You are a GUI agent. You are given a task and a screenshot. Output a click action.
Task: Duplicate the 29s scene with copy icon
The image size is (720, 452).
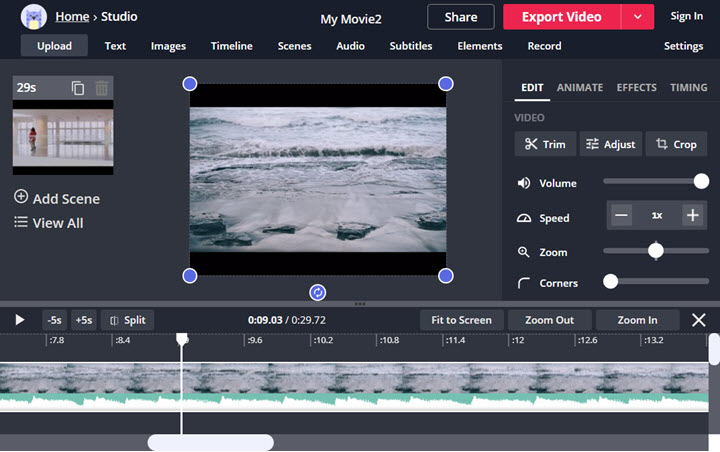(78, 88)
